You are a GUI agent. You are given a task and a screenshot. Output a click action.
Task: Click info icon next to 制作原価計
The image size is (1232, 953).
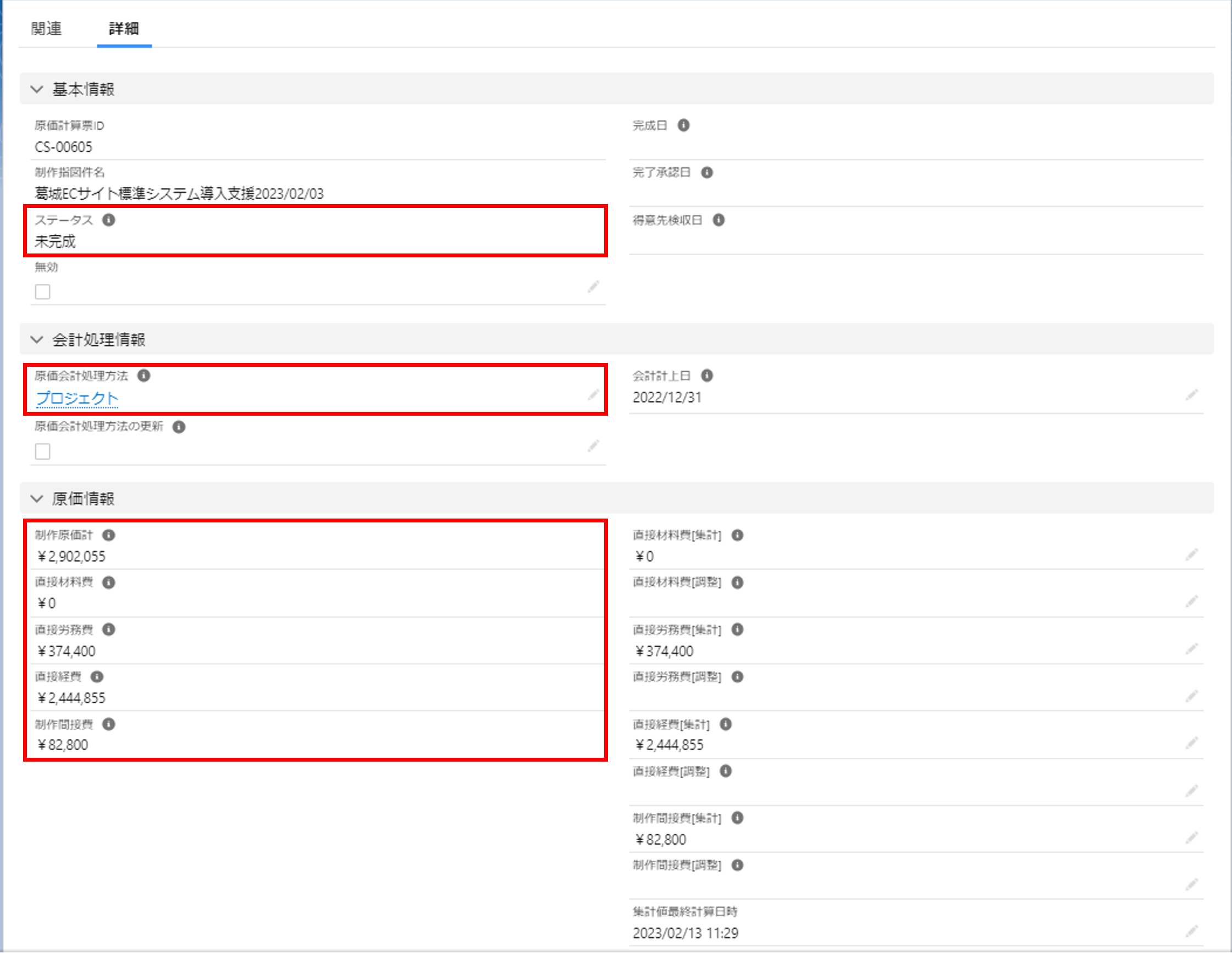109,535
